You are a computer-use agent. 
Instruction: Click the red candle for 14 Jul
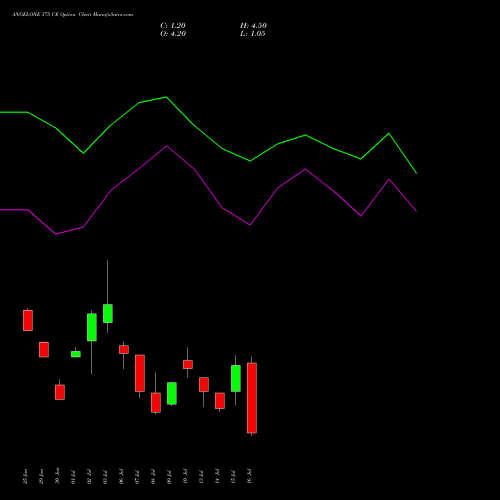pos(220,401)
